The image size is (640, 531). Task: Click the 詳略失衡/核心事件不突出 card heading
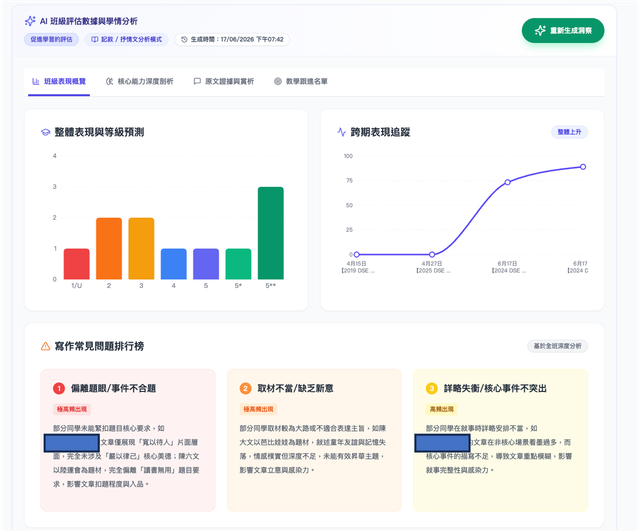[x=495, y=388]
